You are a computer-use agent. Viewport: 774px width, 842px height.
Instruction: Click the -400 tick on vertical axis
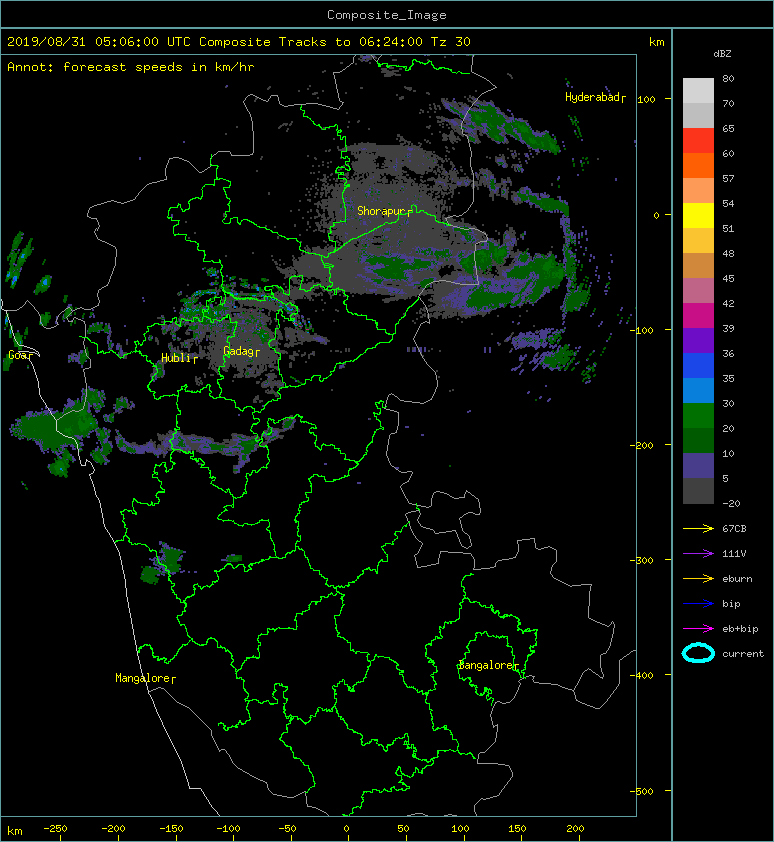point(641,675)
